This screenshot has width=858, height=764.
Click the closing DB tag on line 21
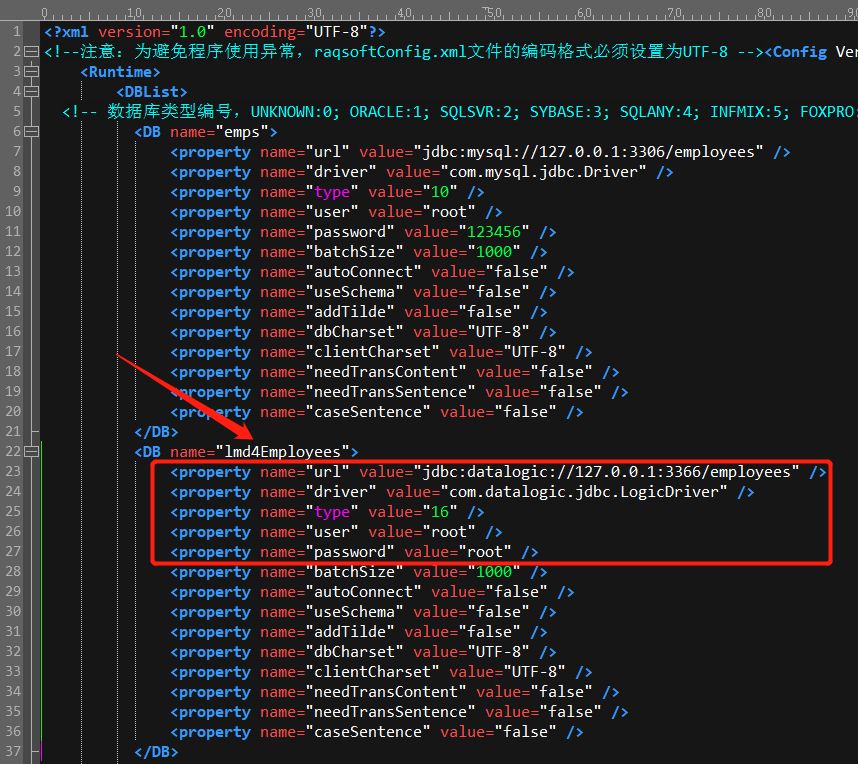point(156,432)
